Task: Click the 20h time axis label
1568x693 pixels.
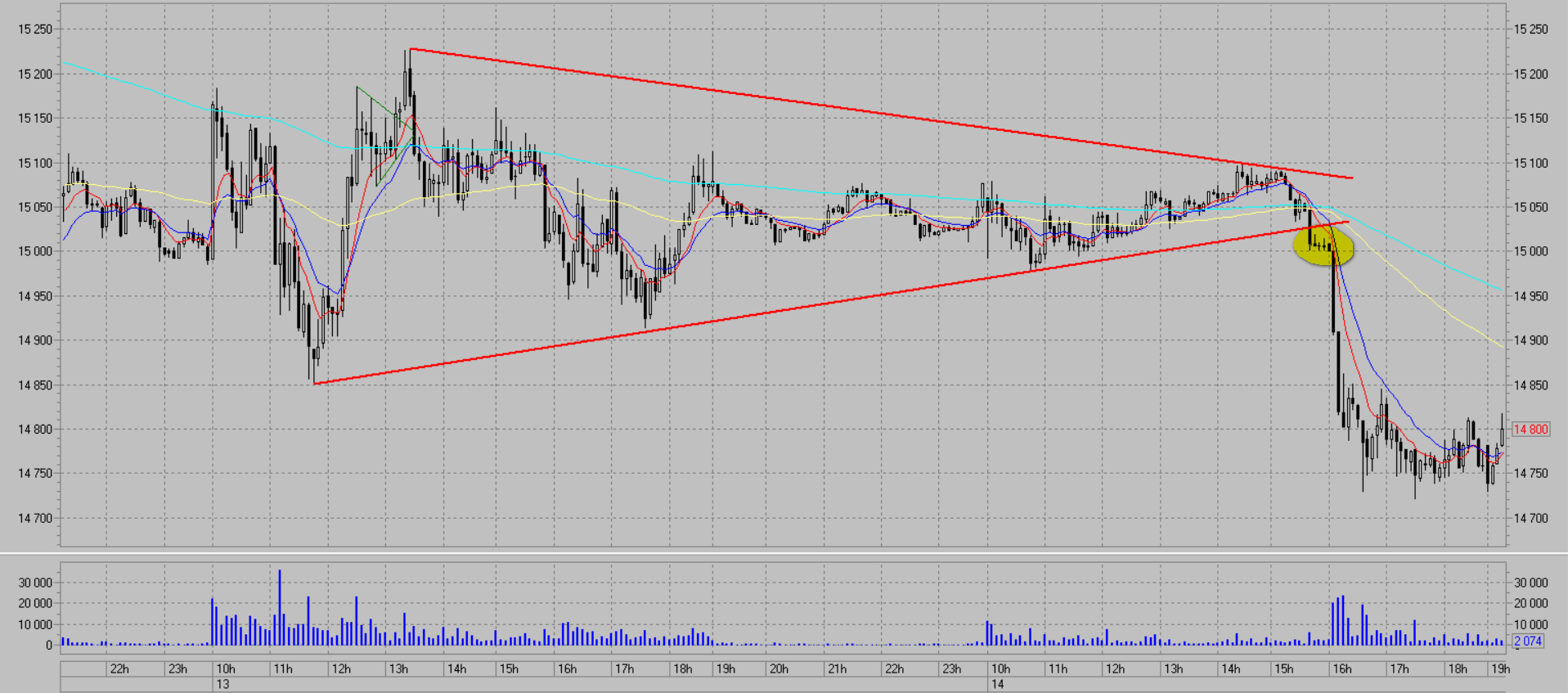Action: 779,668
